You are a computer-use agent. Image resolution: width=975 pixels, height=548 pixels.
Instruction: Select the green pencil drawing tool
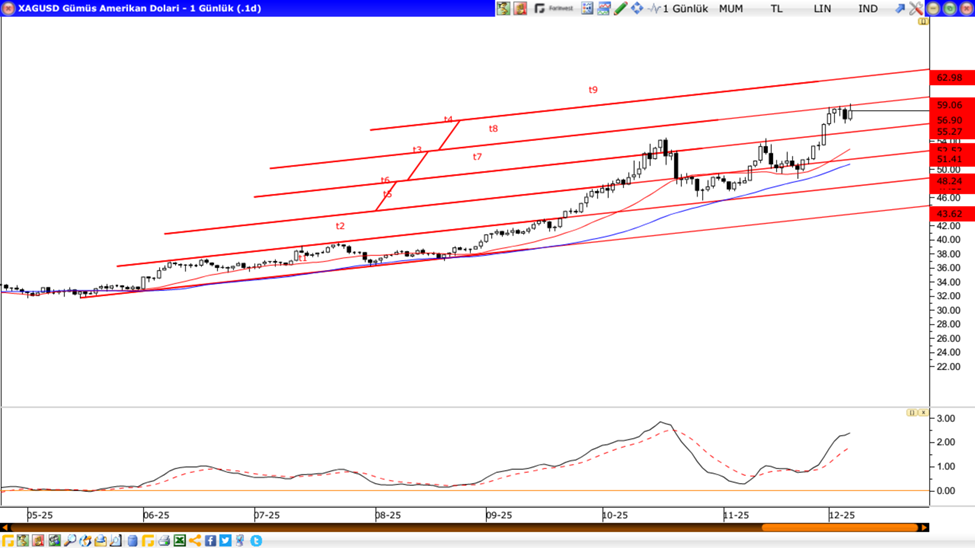pyautogui.click(x=620, y=8)
